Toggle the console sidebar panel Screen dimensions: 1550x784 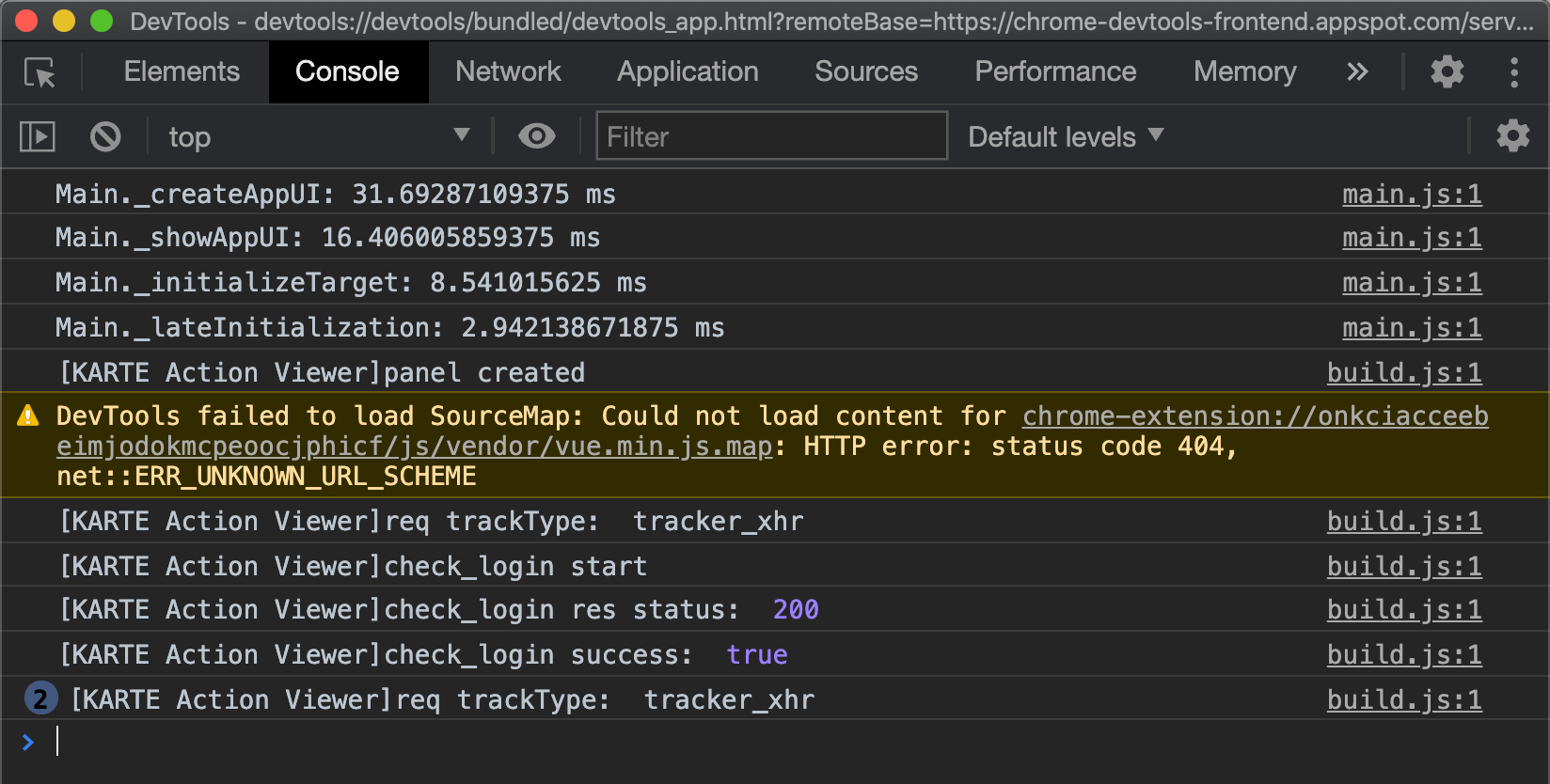(x=38, y=137)
